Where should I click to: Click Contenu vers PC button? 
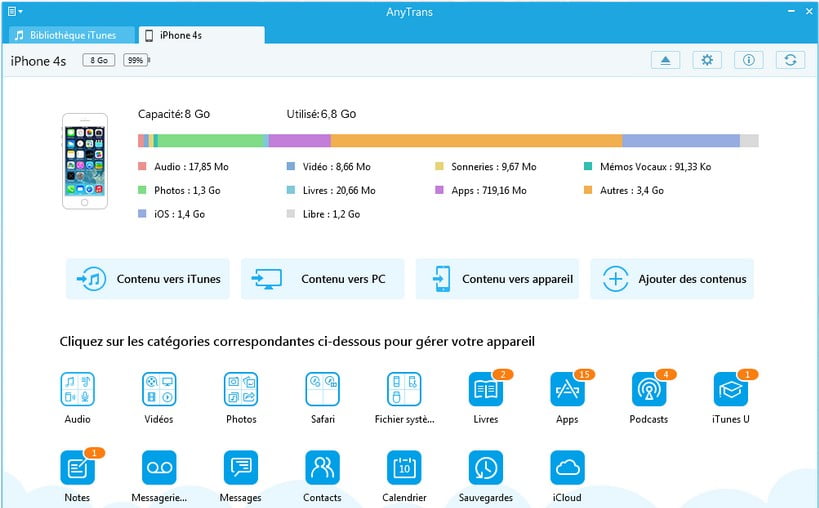pyautogui.click(x=322, y=279)
